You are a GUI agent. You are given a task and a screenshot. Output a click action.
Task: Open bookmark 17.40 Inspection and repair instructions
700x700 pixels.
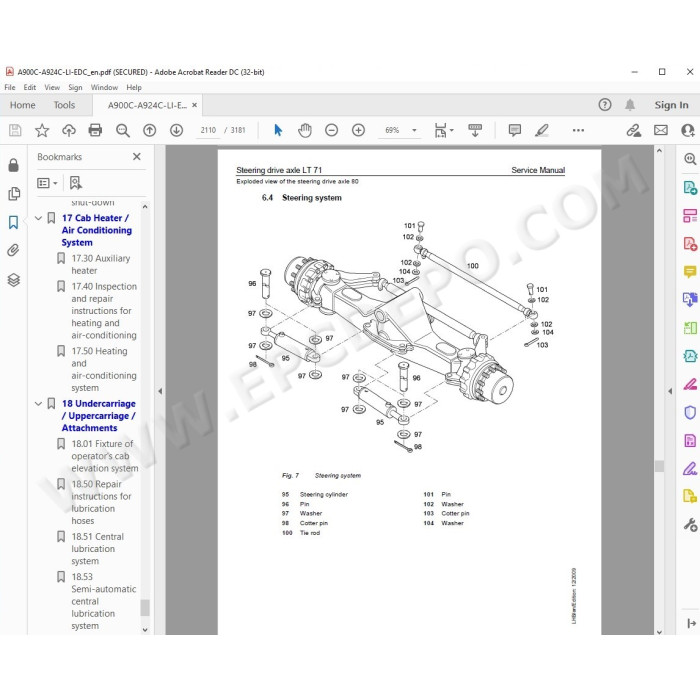coord(104,311)
